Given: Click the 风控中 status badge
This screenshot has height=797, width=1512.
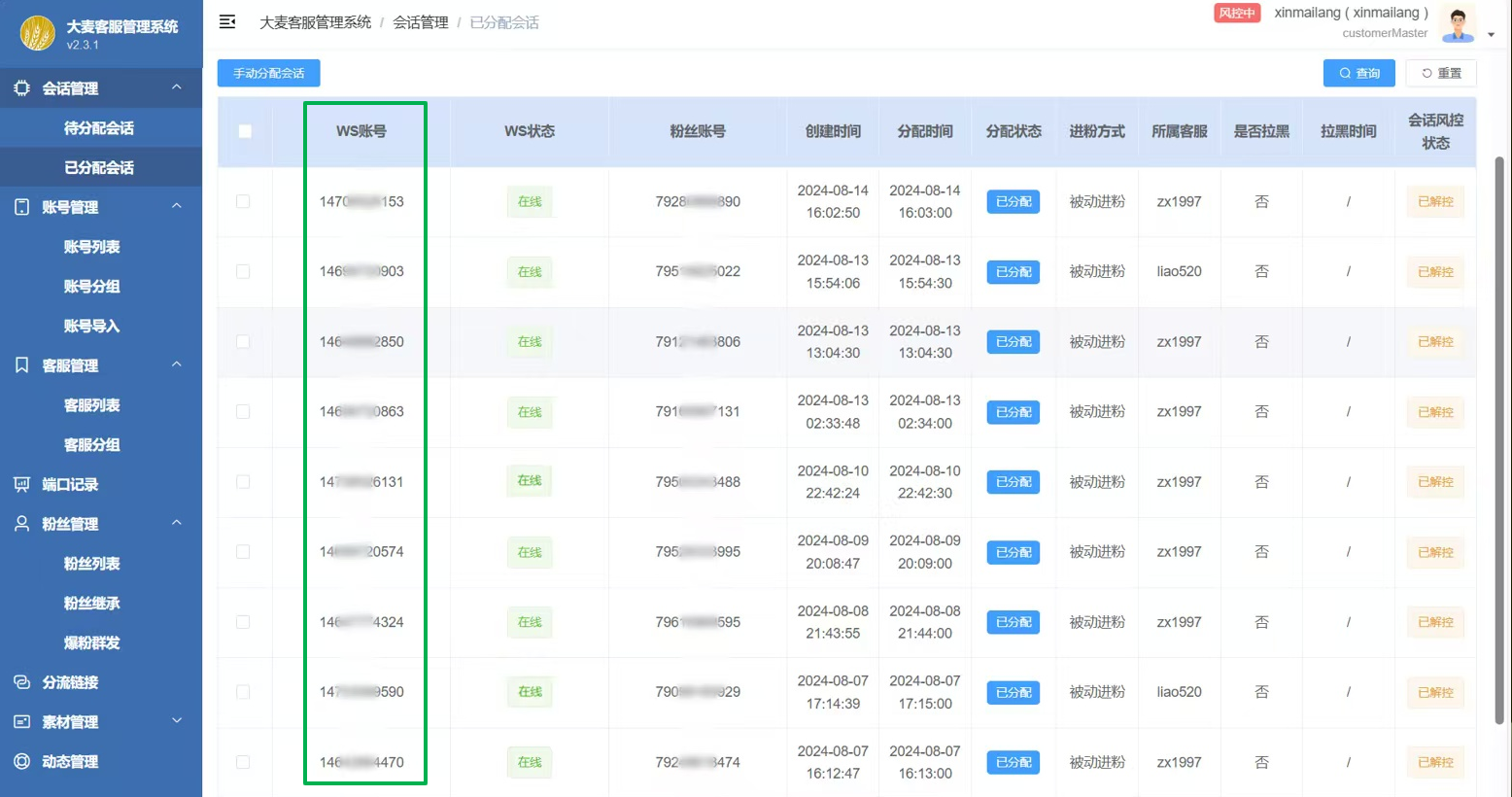Looking at the screenshot, I should click(x=1237, y=13).
